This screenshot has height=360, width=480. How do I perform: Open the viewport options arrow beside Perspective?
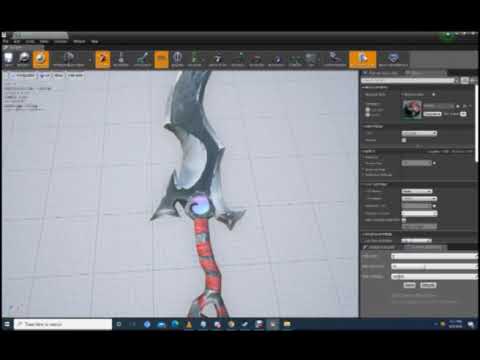coord(6,76)
